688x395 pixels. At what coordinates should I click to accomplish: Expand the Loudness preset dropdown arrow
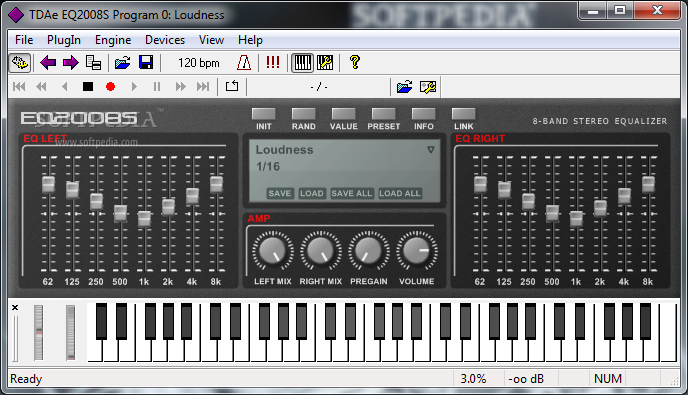pos(431,150)
